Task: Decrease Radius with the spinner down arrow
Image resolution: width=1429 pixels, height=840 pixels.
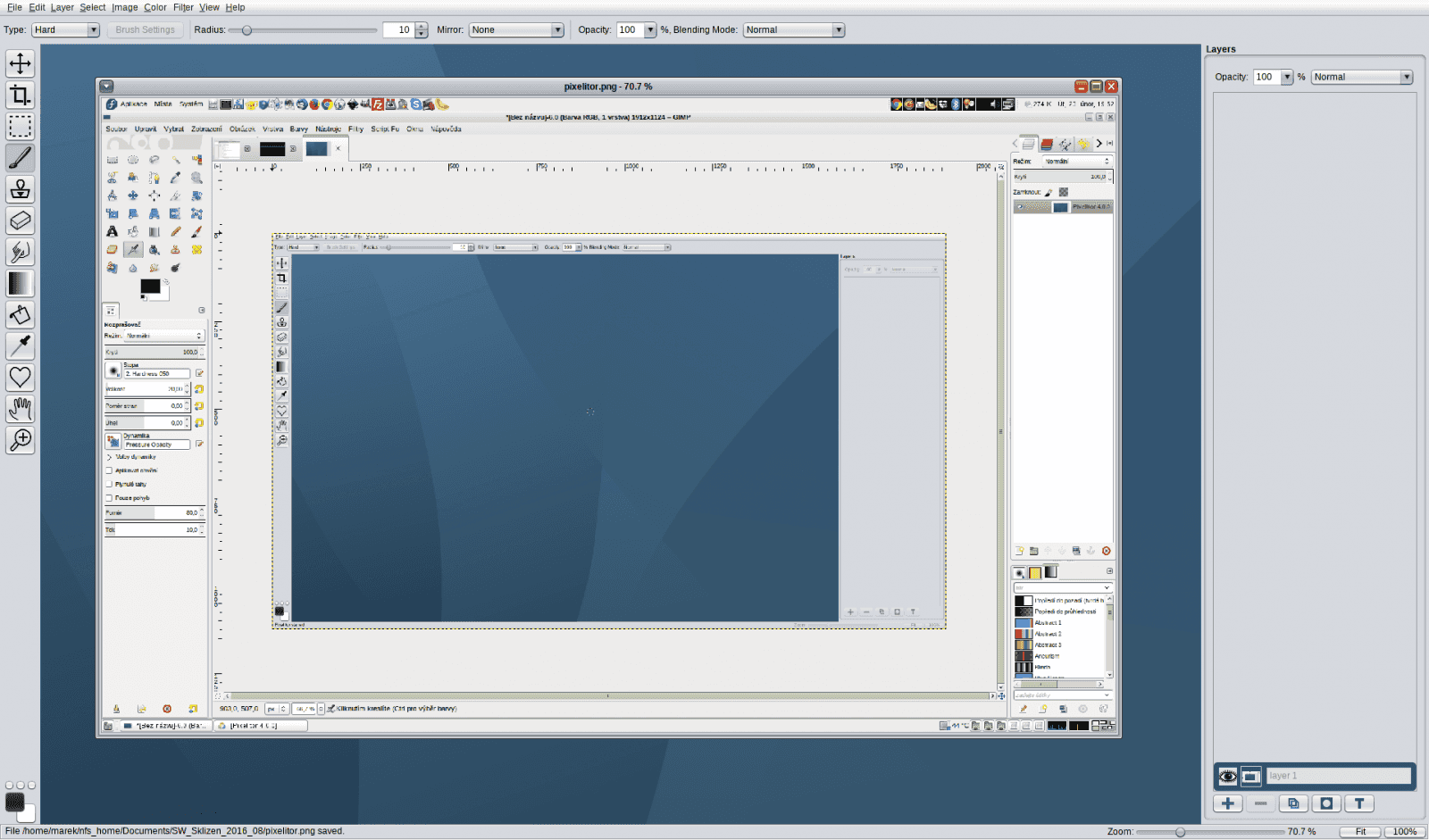Action: (x=422, y=34)
